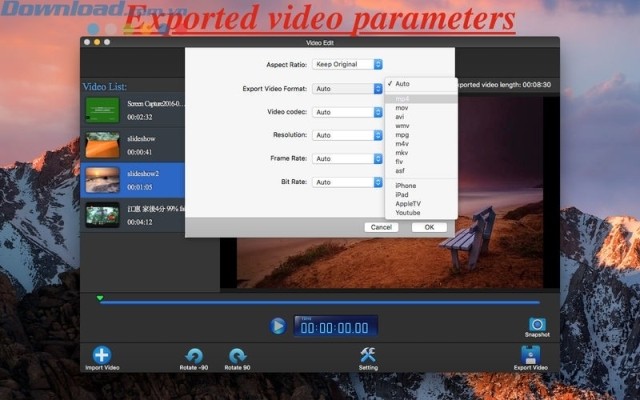
Task: Choose m4v from the format list
Action: coord(421,144)
